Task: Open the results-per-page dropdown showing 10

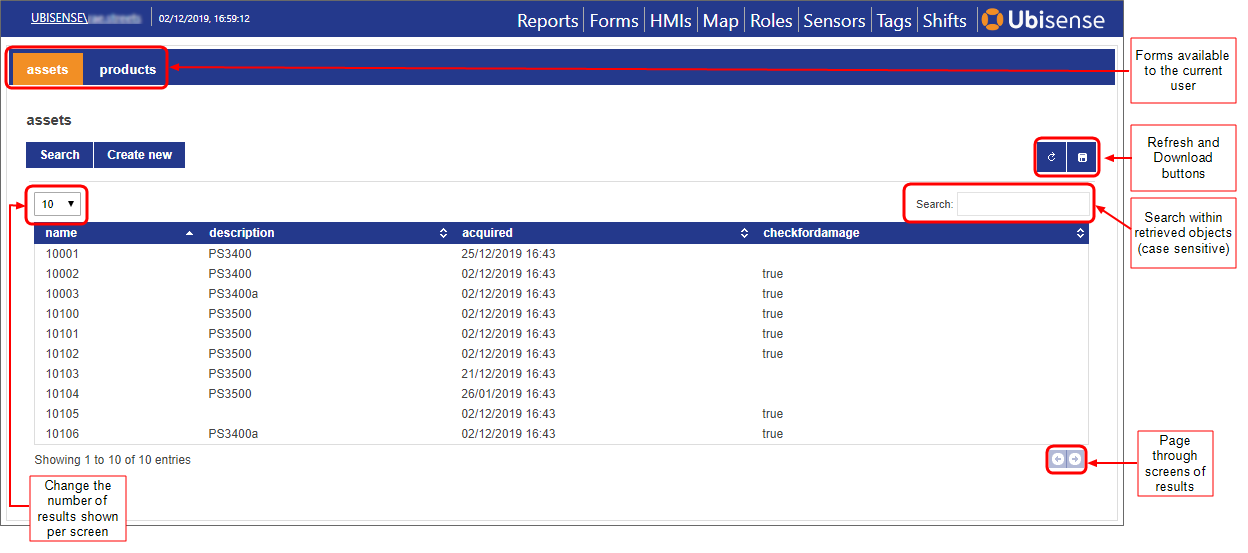Action: (x=59, y=204)
